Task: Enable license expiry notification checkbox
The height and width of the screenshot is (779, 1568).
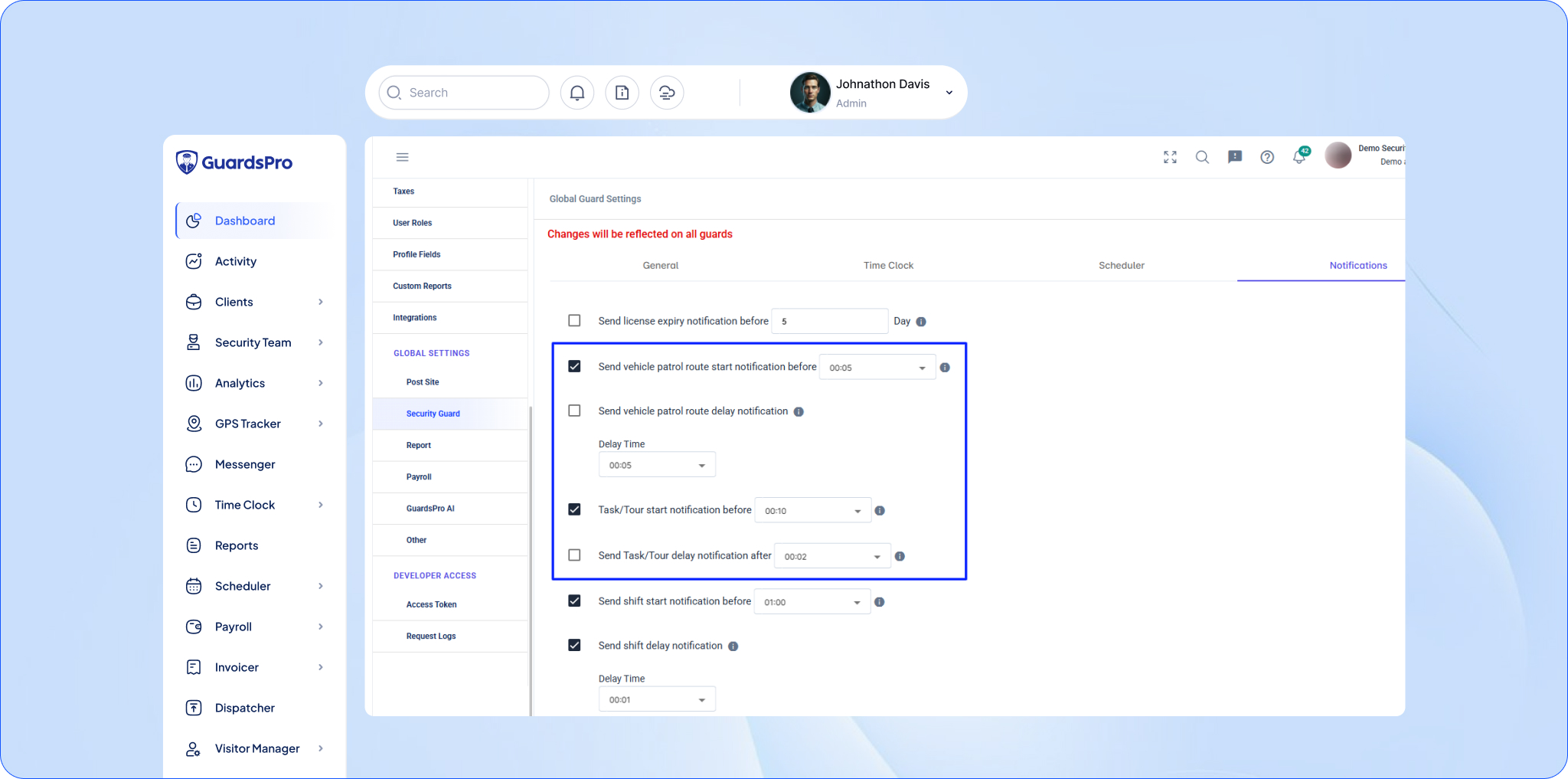Action: (x=574, y=321)
